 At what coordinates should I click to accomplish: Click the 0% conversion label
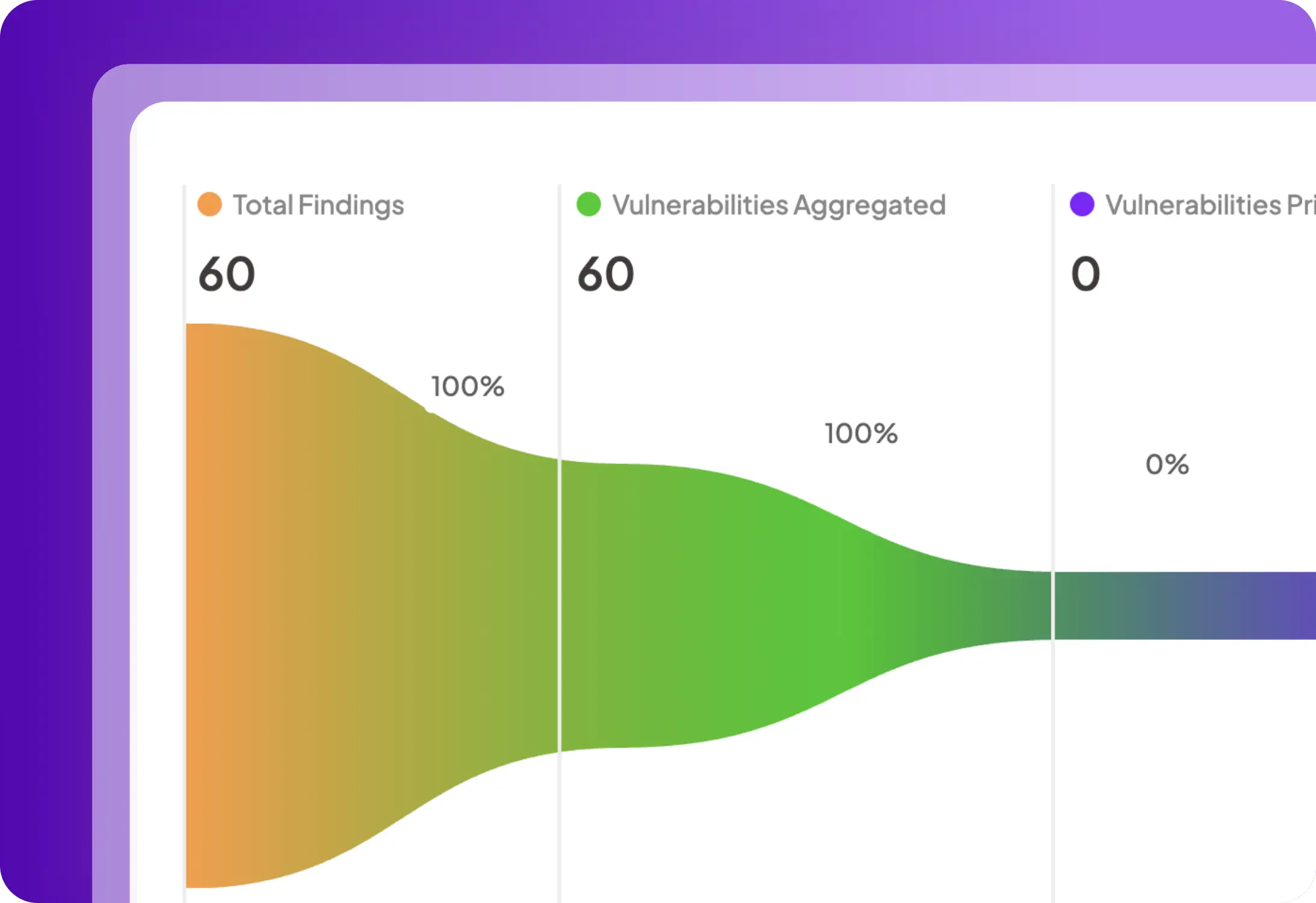(x=1167, y=465)
